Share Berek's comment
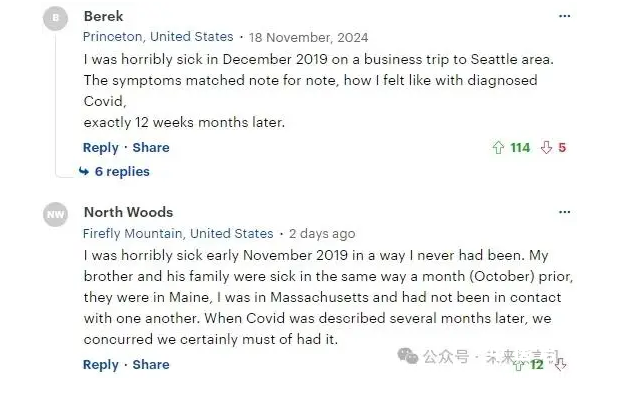 tap(151, 147)
